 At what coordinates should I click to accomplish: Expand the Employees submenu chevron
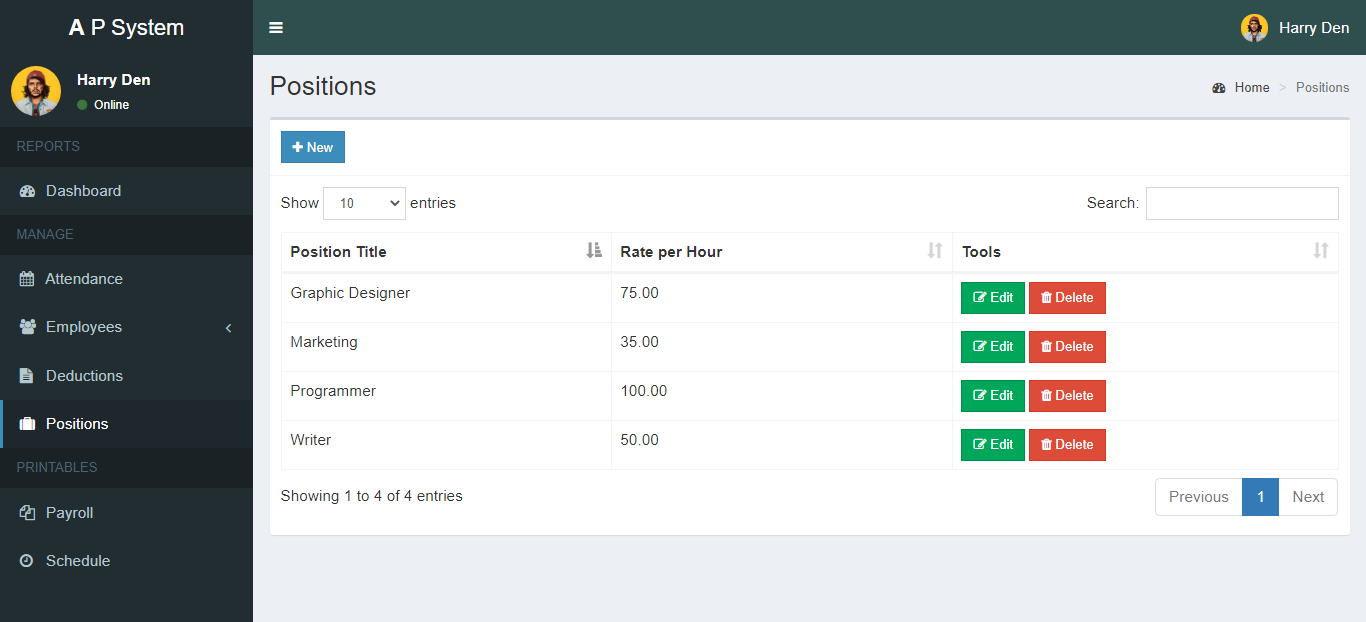(x=228, y=327)
